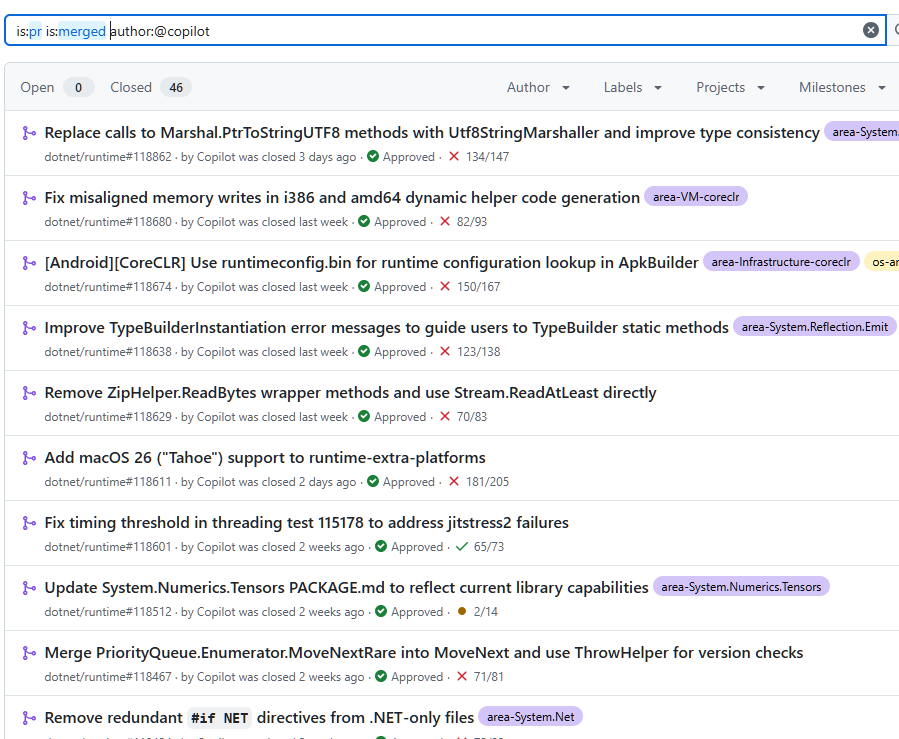Image resolution: width=899 pixels, height=739 pixels.
Task: Expand the Labels filter dropdown
Action: tap(632, 88)
